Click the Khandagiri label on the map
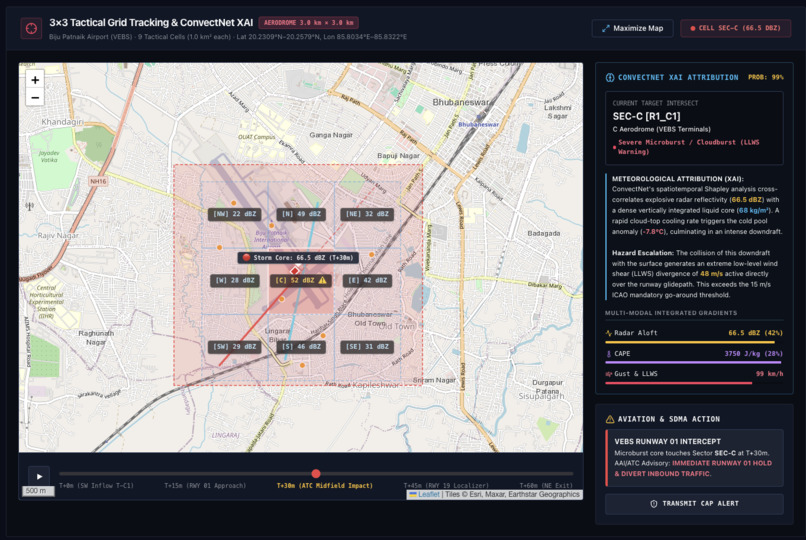Image resolution: width=806 pixels, height=540 pixels. 62,122
